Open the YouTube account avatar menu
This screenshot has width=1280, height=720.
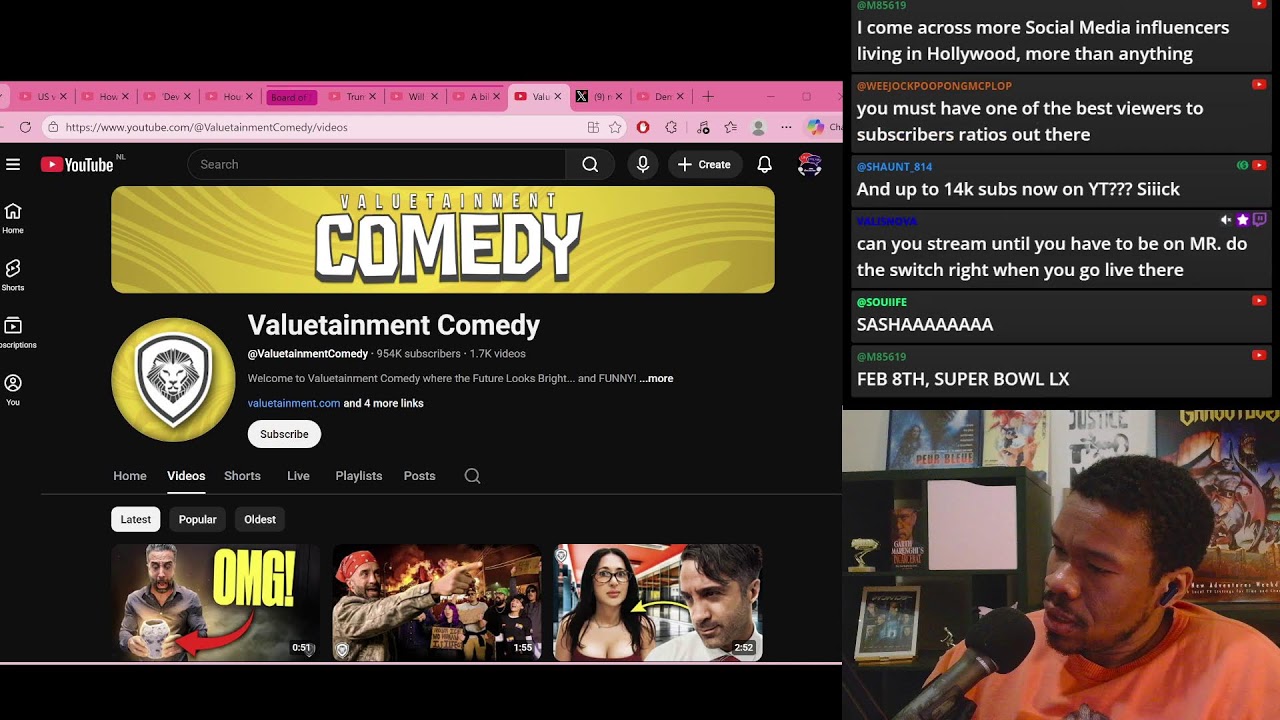[x=810, y=164]
